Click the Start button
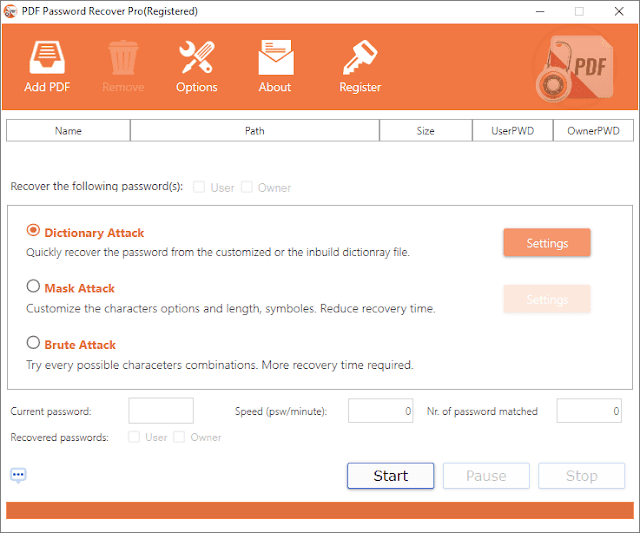This screenshot has width=640, height=533. click(391, 476)
